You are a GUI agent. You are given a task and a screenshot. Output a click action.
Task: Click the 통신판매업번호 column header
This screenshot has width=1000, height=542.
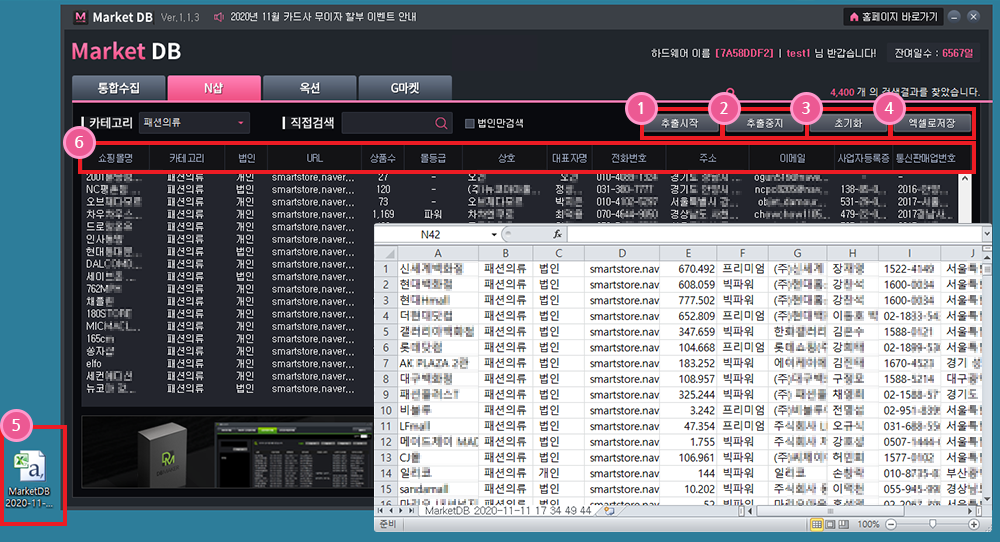(925, 158)
